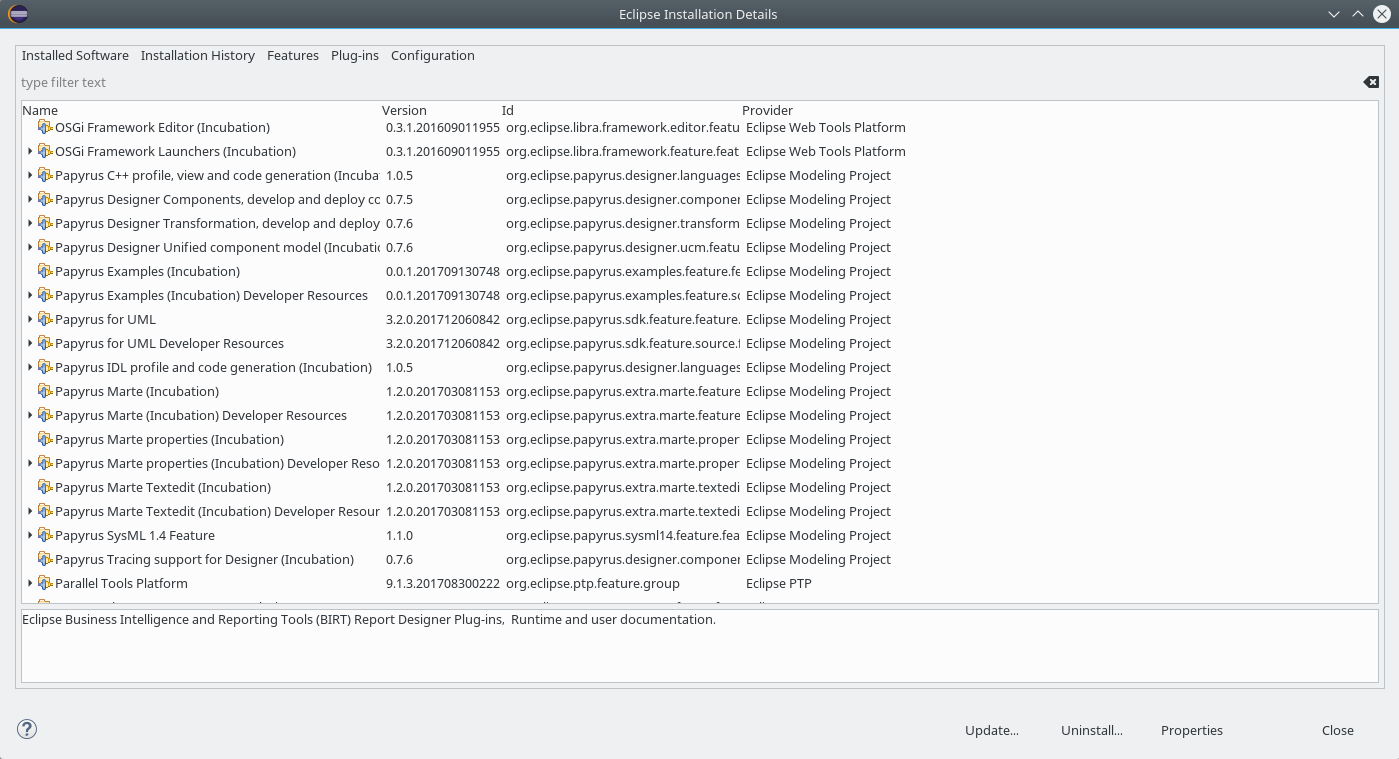
Task: Open the Installation History tab
Action: (198, 55)
